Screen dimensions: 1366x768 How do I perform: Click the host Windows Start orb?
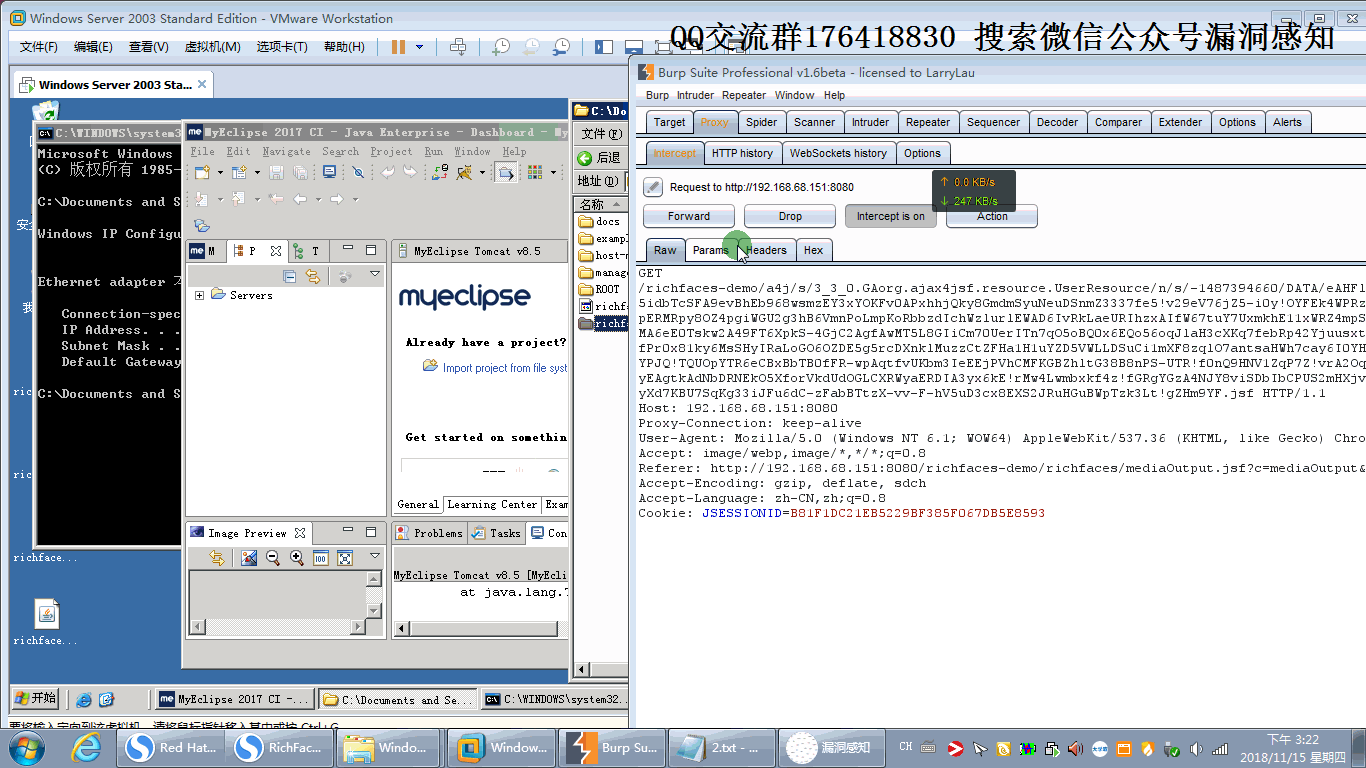pos(25,747)
